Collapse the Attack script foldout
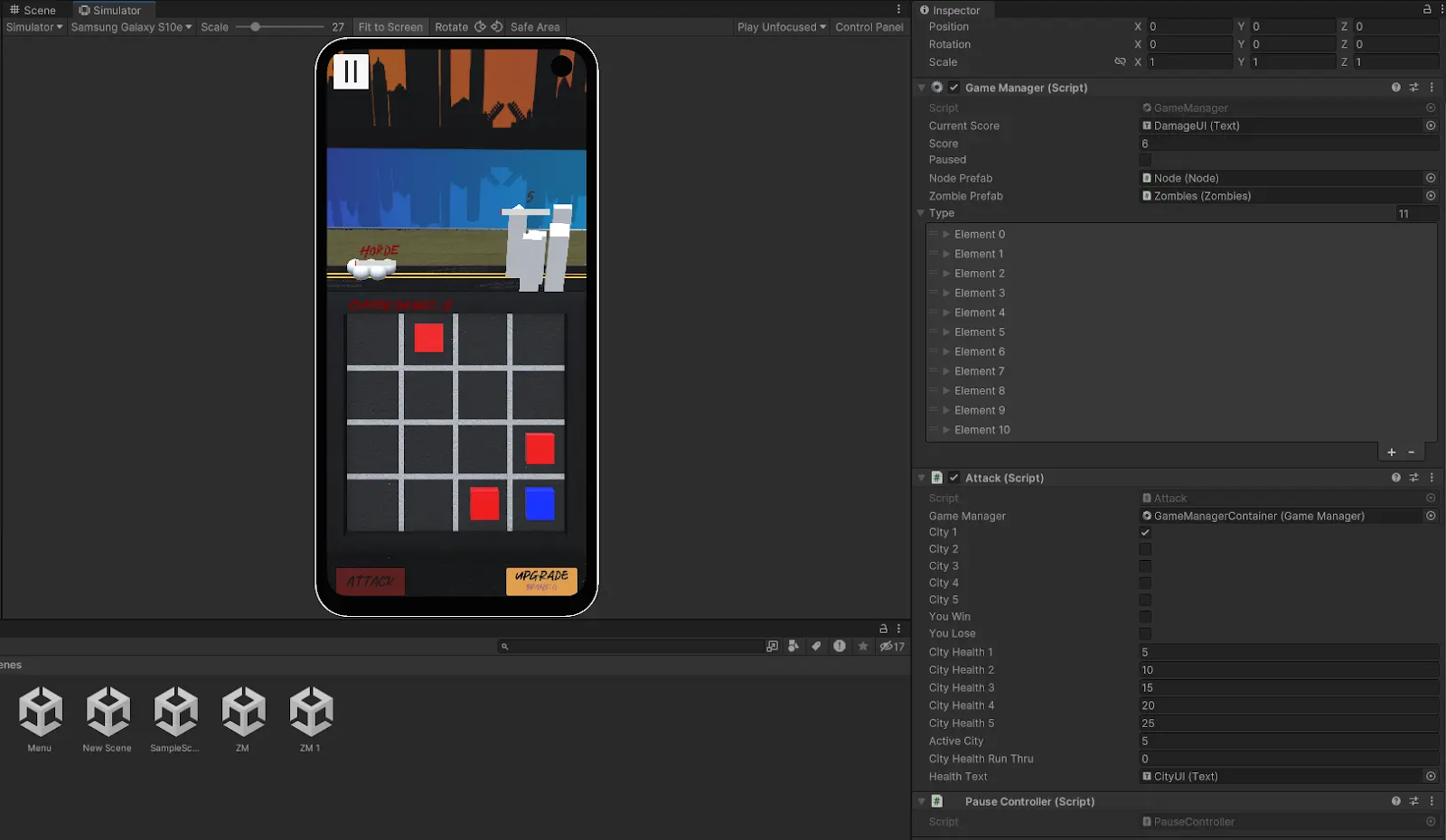Screen dimensions: 1446x840 tap(922, 478)
